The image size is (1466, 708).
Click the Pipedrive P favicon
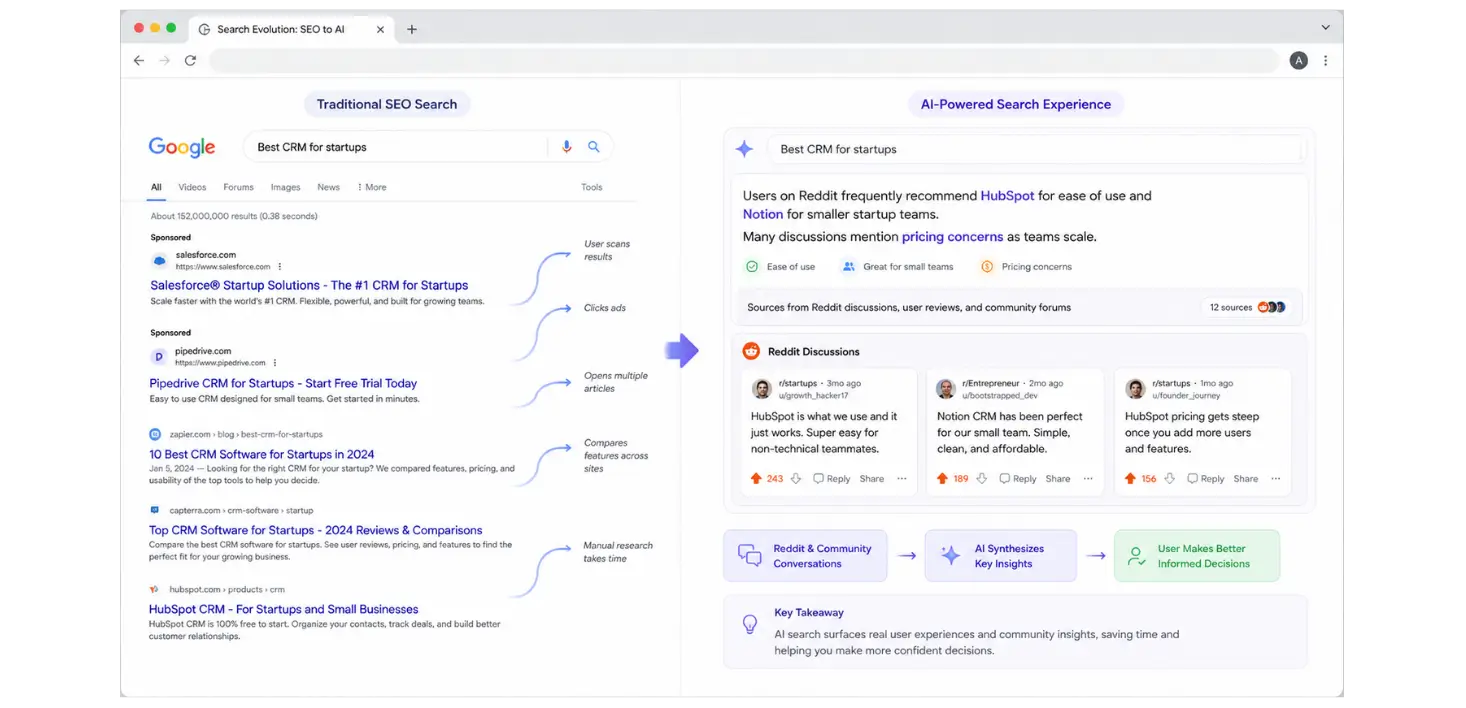(x=158, y=357)
